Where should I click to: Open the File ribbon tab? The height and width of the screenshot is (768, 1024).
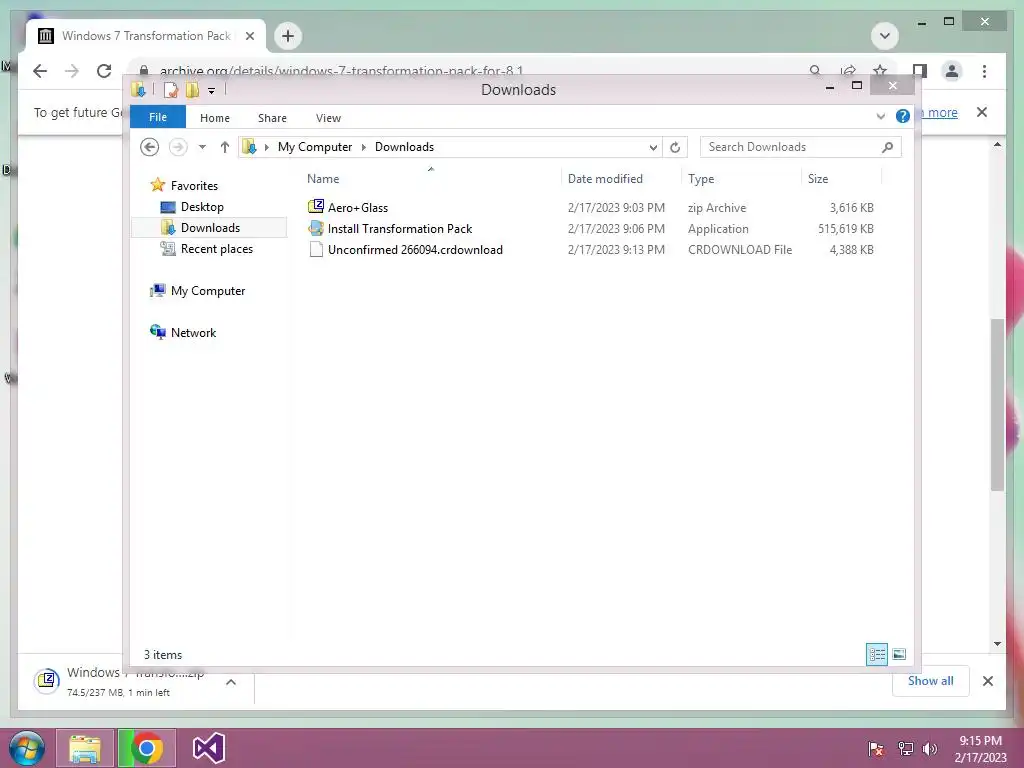(157, 117)
